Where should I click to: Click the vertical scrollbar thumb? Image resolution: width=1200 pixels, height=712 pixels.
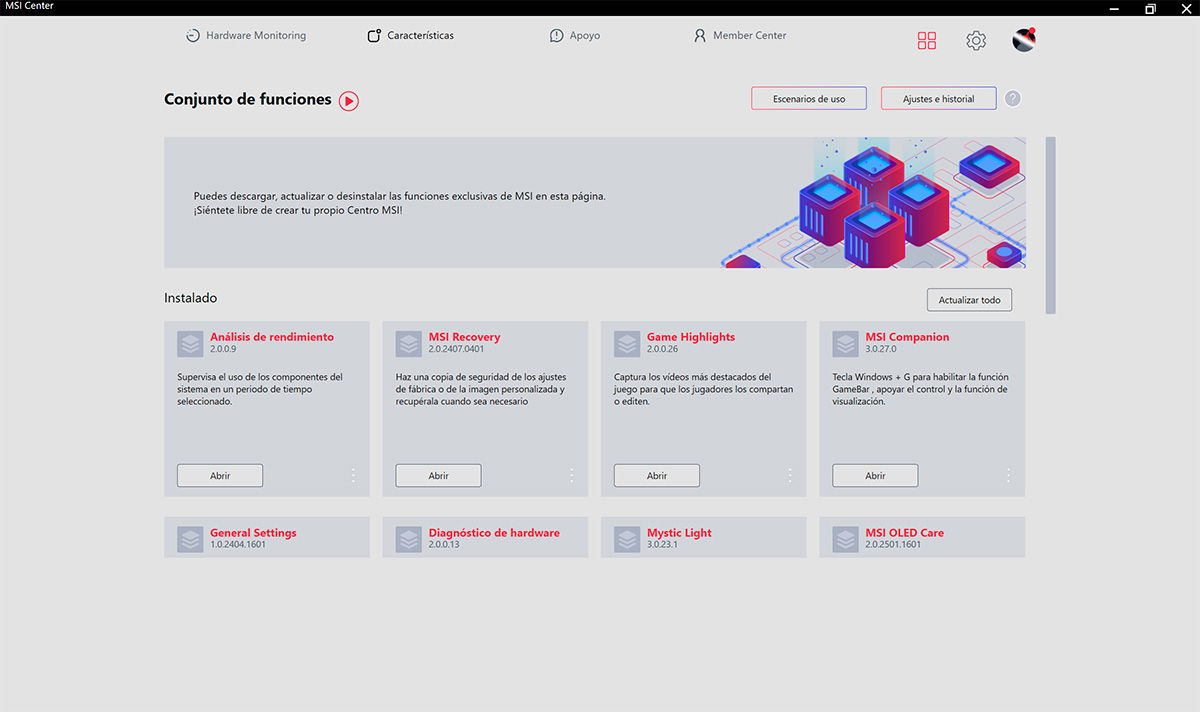[1050, 225]
